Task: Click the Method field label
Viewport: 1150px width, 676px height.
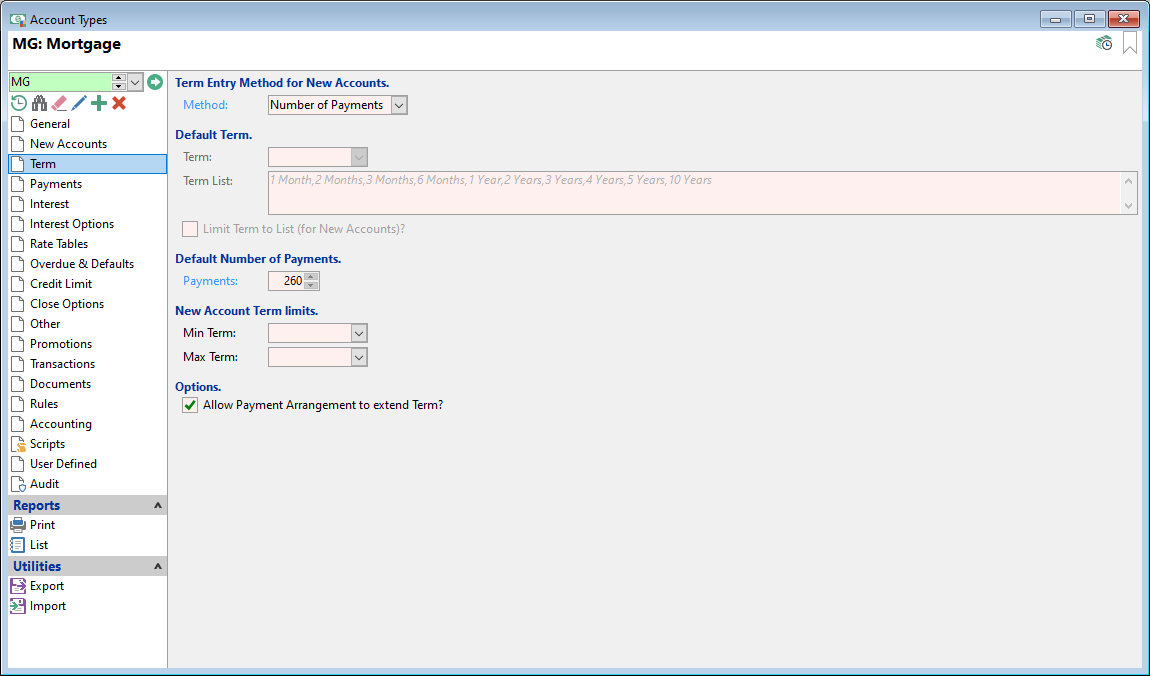Action: coord(205,105)
